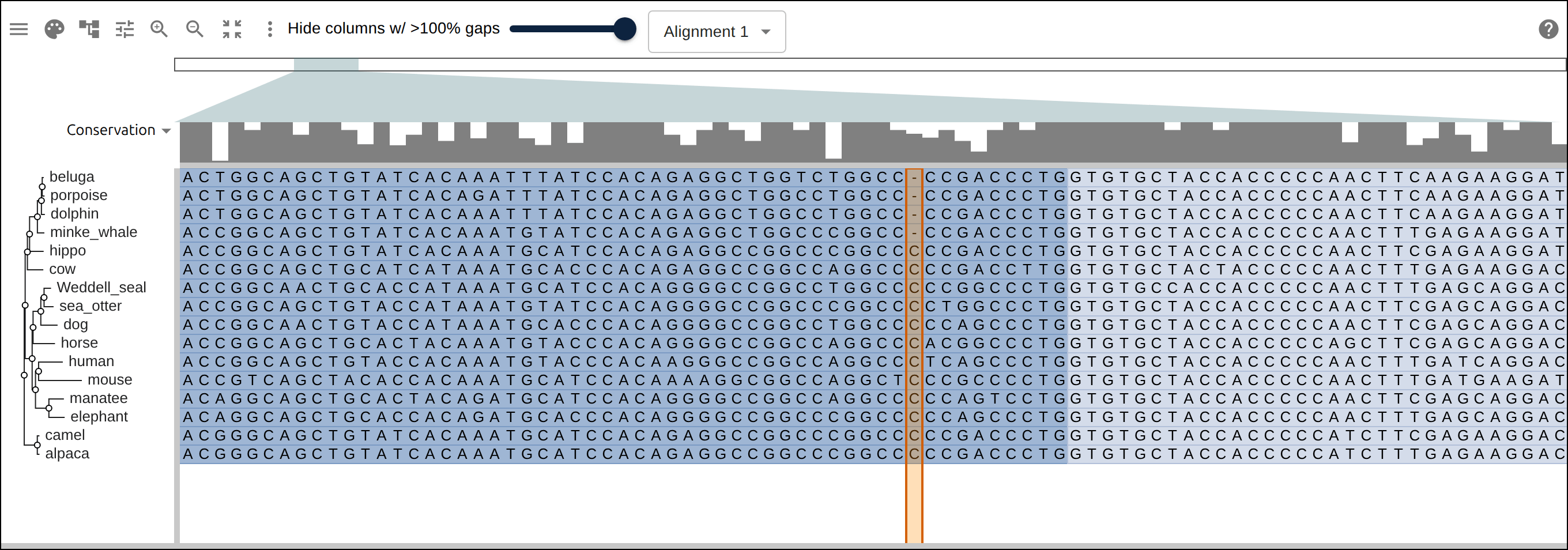Open the vertical three-dot more menu

270,29
